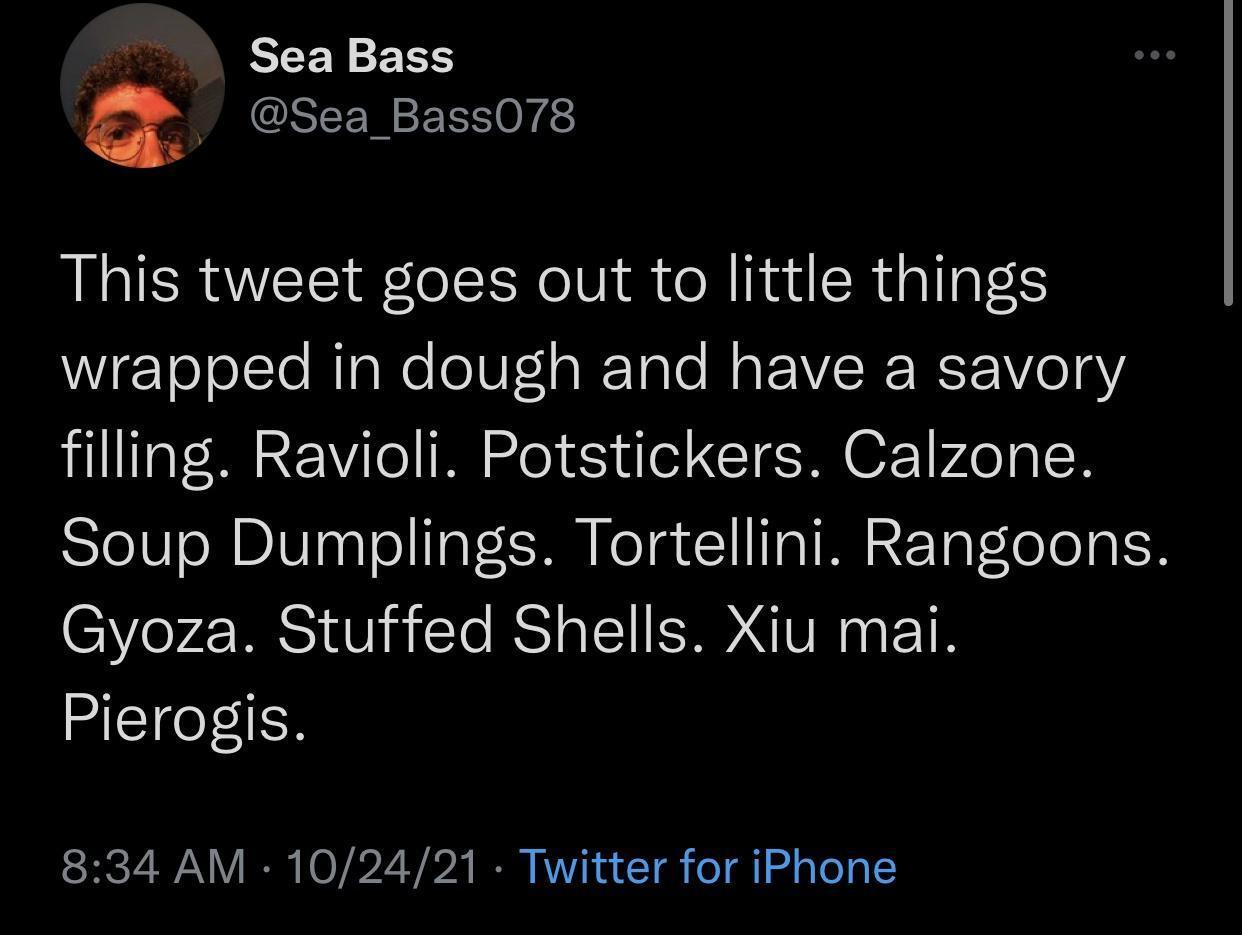The image size is (1242, 935).
Task: Follow the Twitter for iPhone source link
Action: 708,866
